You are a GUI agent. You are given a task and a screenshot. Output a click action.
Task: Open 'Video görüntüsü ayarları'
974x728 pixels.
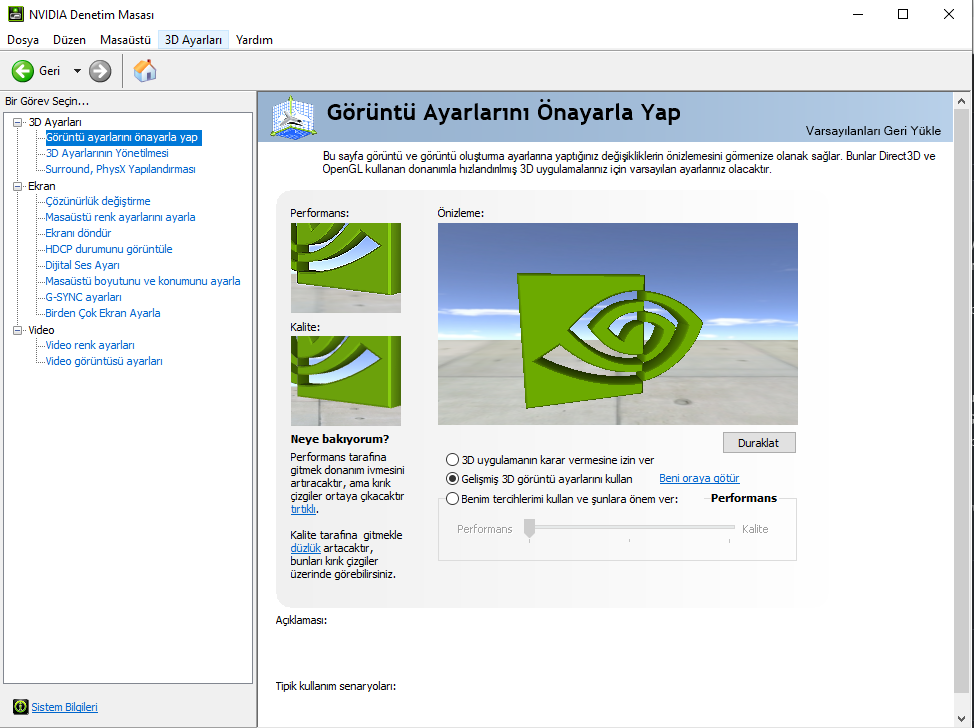(x=104, y=362)
